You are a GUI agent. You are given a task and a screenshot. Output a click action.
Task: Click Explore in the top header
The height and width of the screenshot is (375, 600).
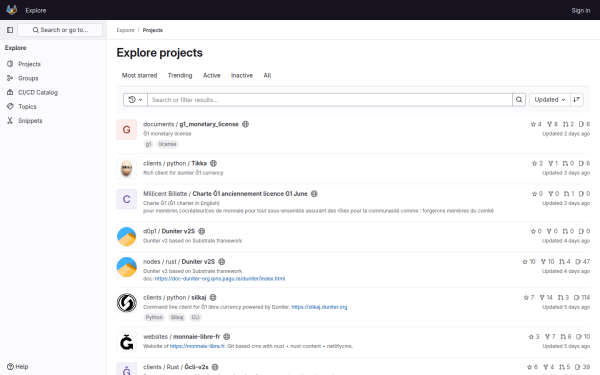36,10
